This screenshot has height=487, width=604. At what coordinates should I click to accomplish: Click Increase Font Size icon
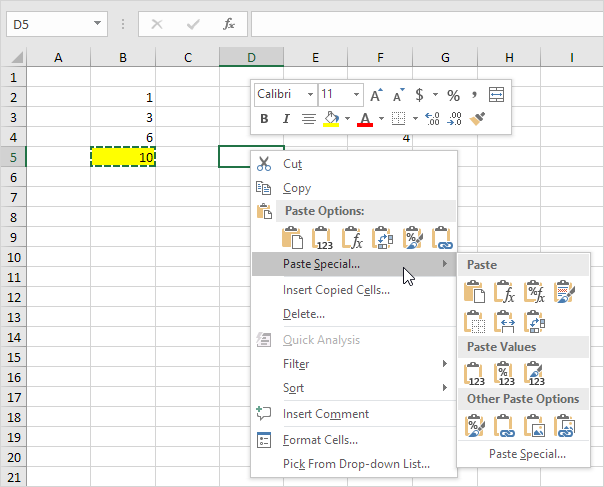376,95
